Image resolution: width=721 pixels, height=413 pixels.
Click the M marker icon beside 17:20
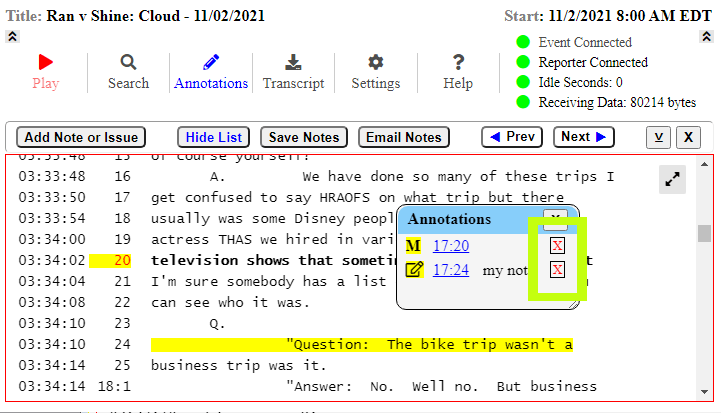point(413,246)
